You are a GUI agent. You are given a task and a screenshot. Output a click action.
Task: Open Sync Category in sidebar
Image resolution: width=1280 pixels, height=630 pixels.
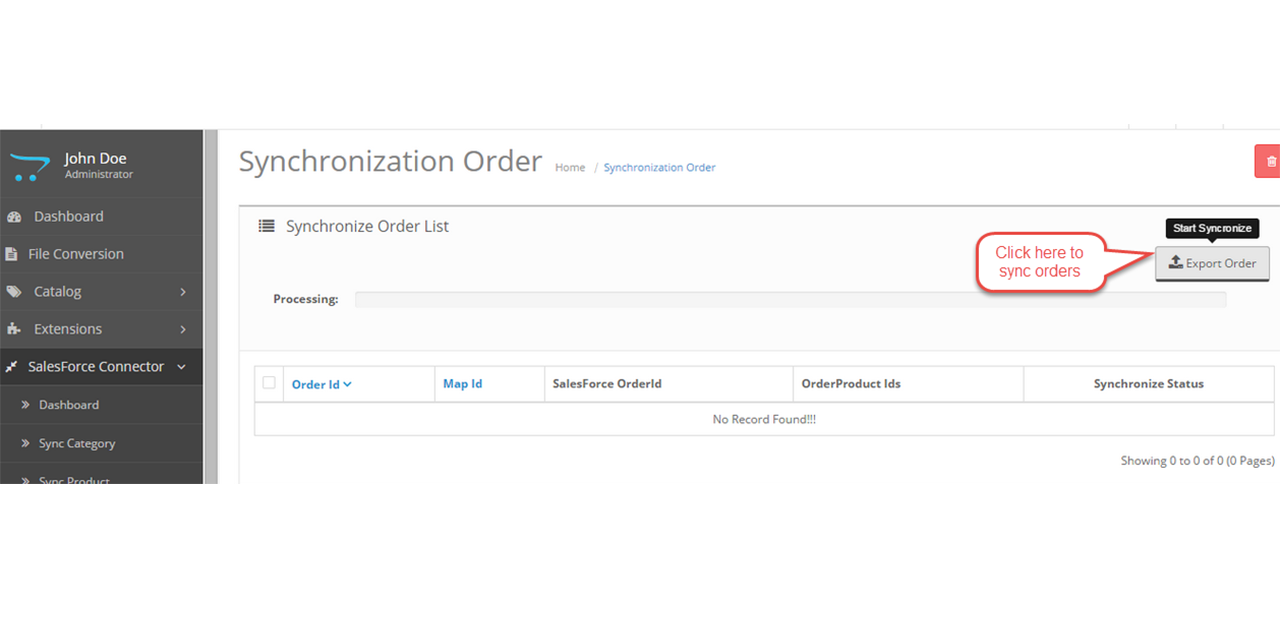(77, 443)
